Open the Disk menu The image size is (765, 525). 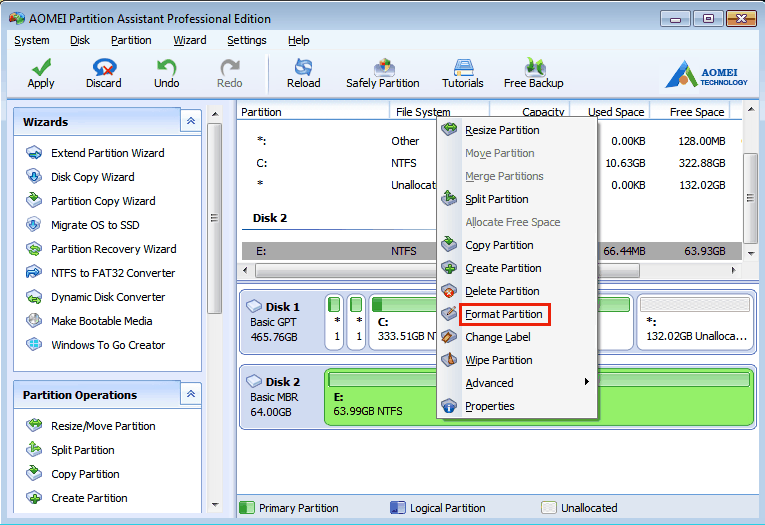pyautogui.click(x=80, y=40)
